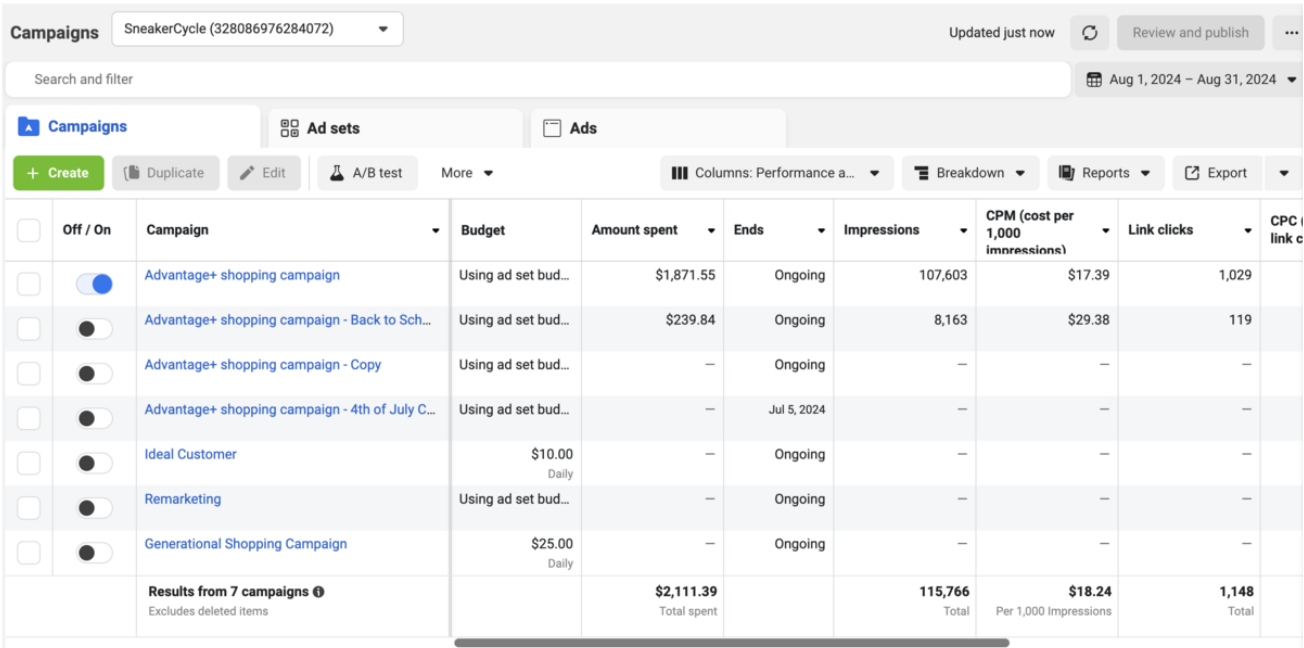1304x648 pixels.
Task: Open the Generational Shopping Campaign link
Action: click(x=245, y=543)
